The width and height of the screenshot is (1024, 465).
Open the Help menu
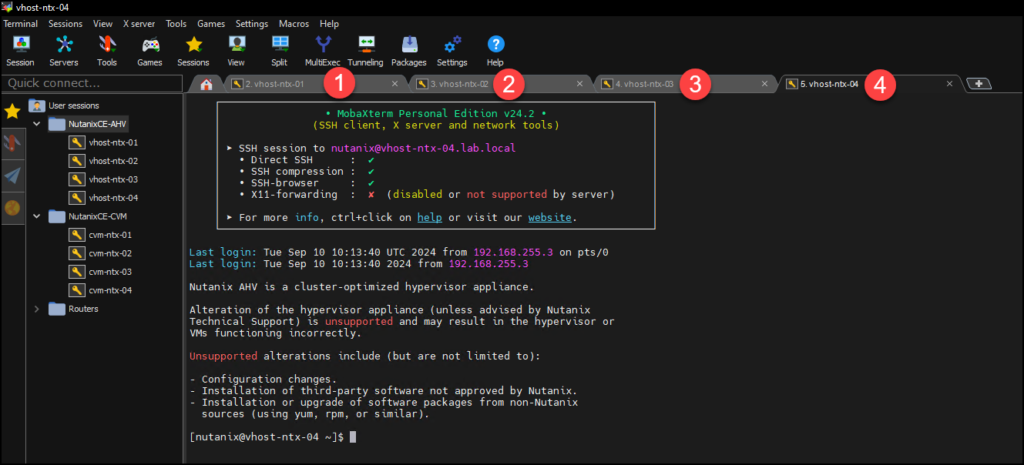(329, 24)
